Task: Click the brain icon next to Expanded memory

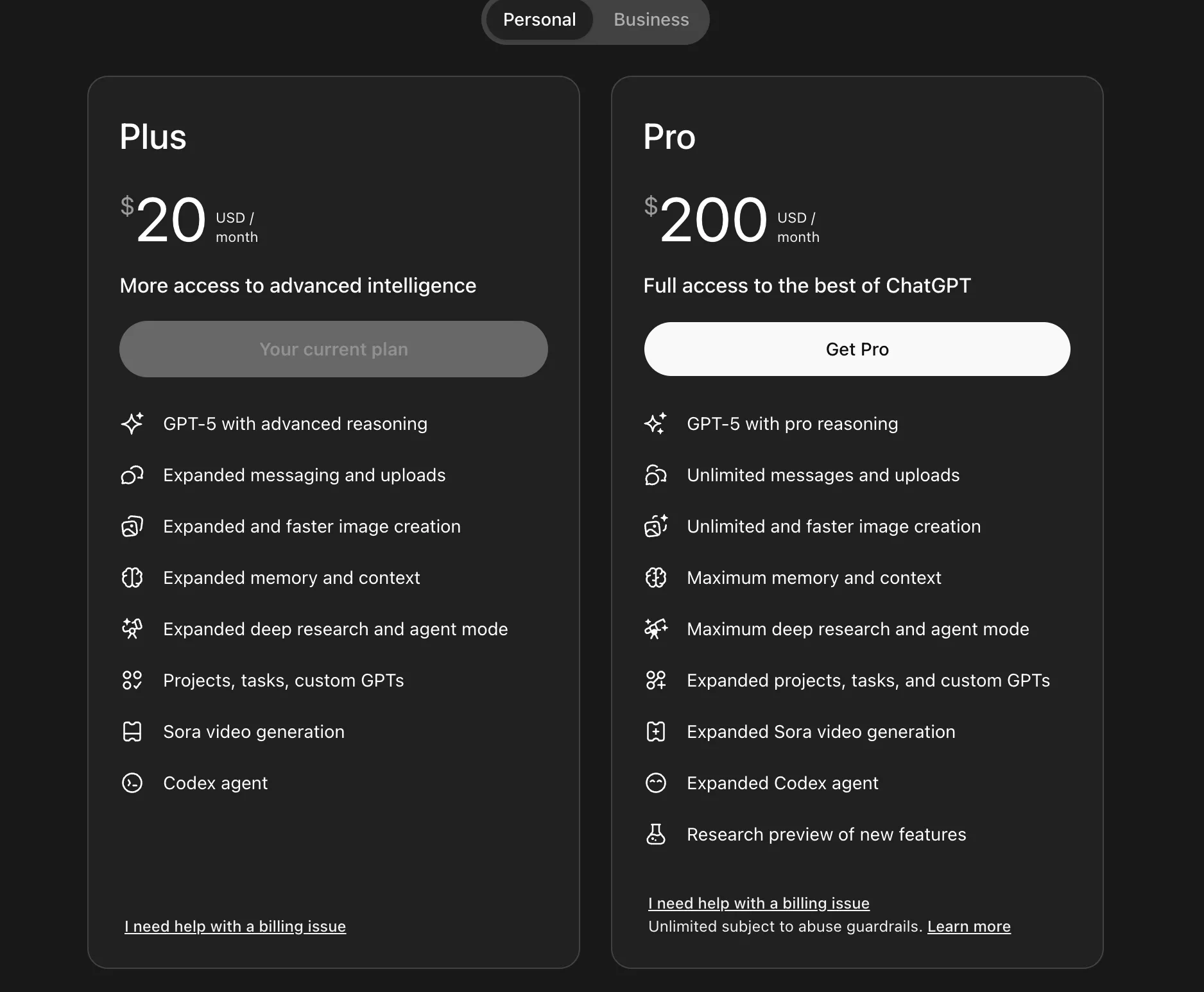Action: click(x=132, y=577)
